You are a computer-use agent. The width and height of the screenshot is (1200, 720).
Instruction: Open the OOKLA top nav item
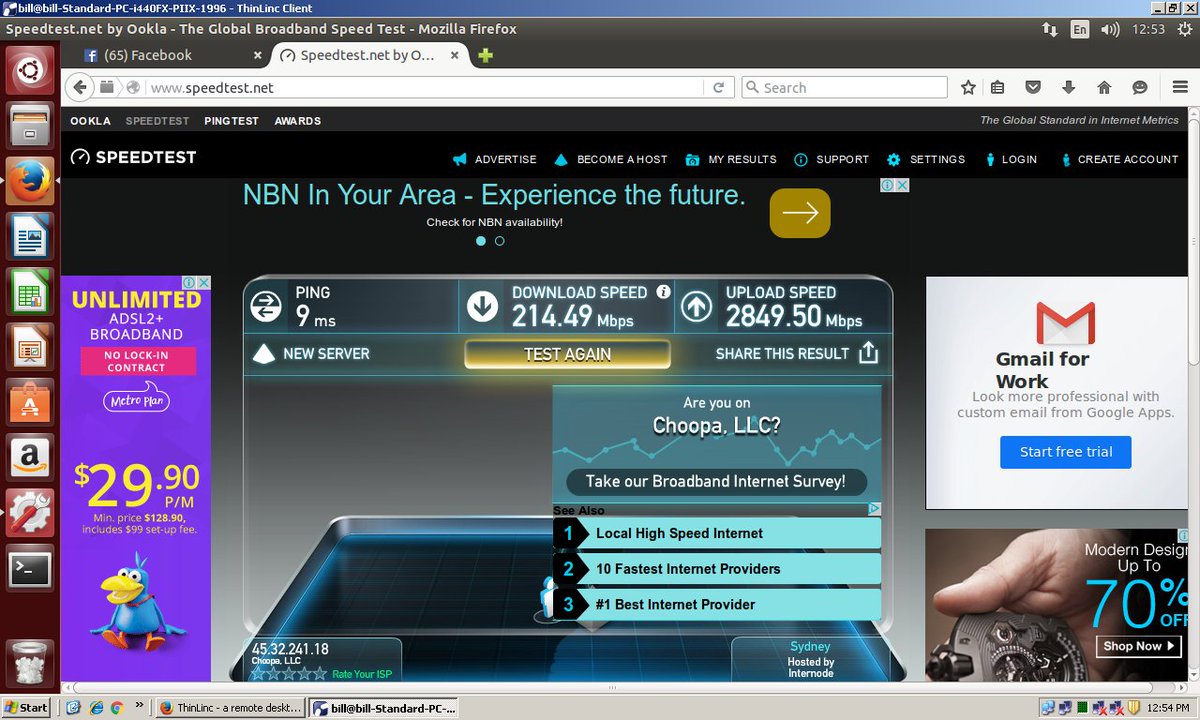(90, 121)
